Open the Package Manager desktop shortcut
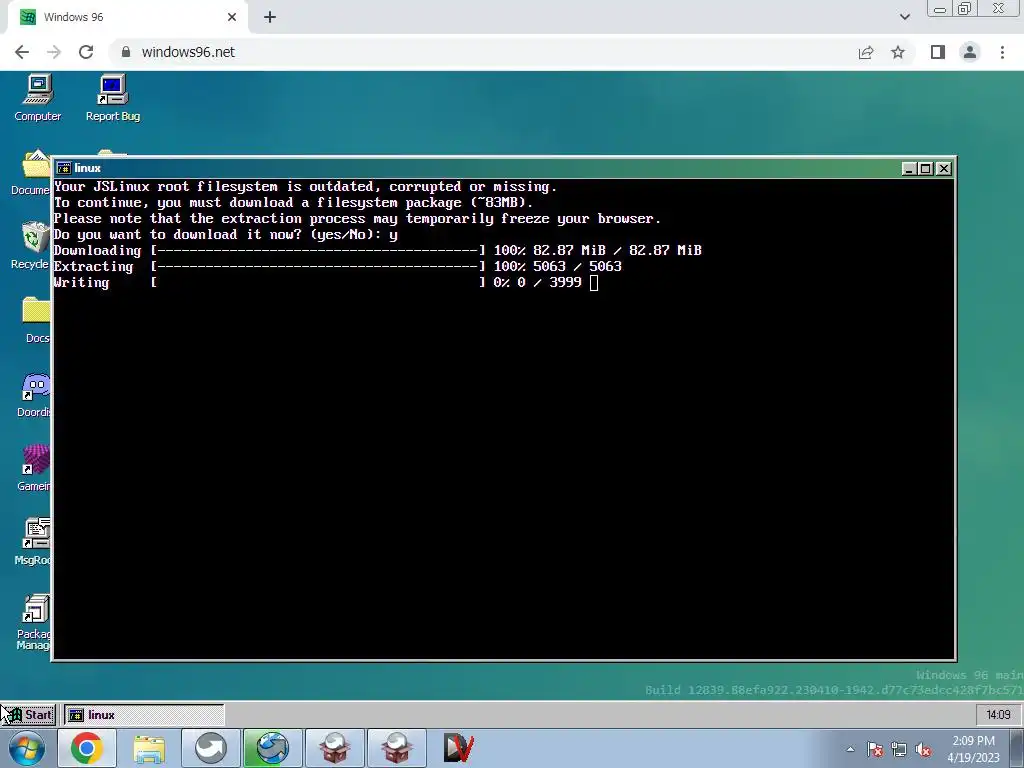Screen dimensions: 1024x768 click(33, 622)
